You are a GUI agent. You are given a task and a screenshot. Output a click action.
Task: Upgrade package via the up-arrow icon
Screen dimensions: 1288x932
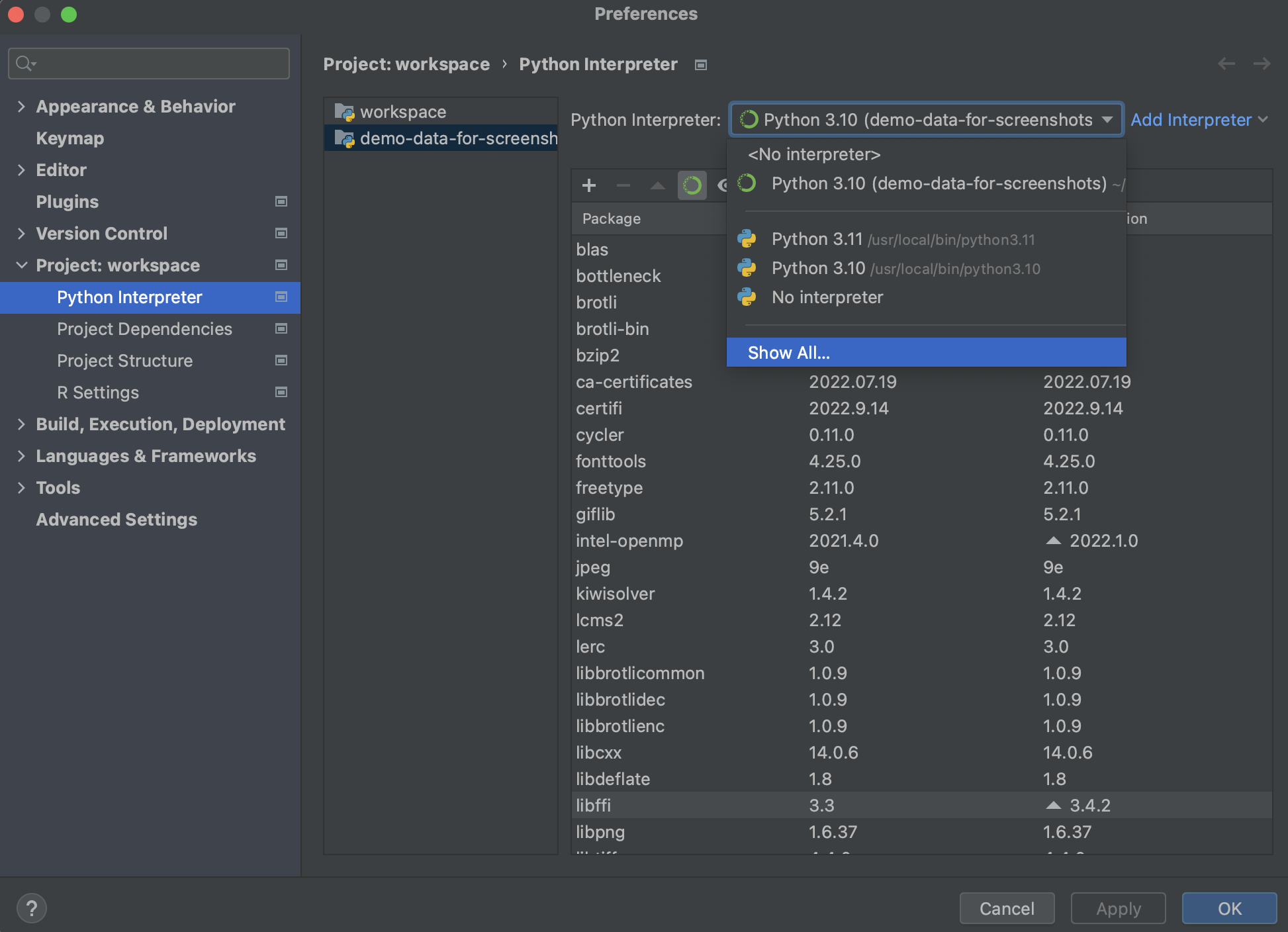[x=657, y=185]
